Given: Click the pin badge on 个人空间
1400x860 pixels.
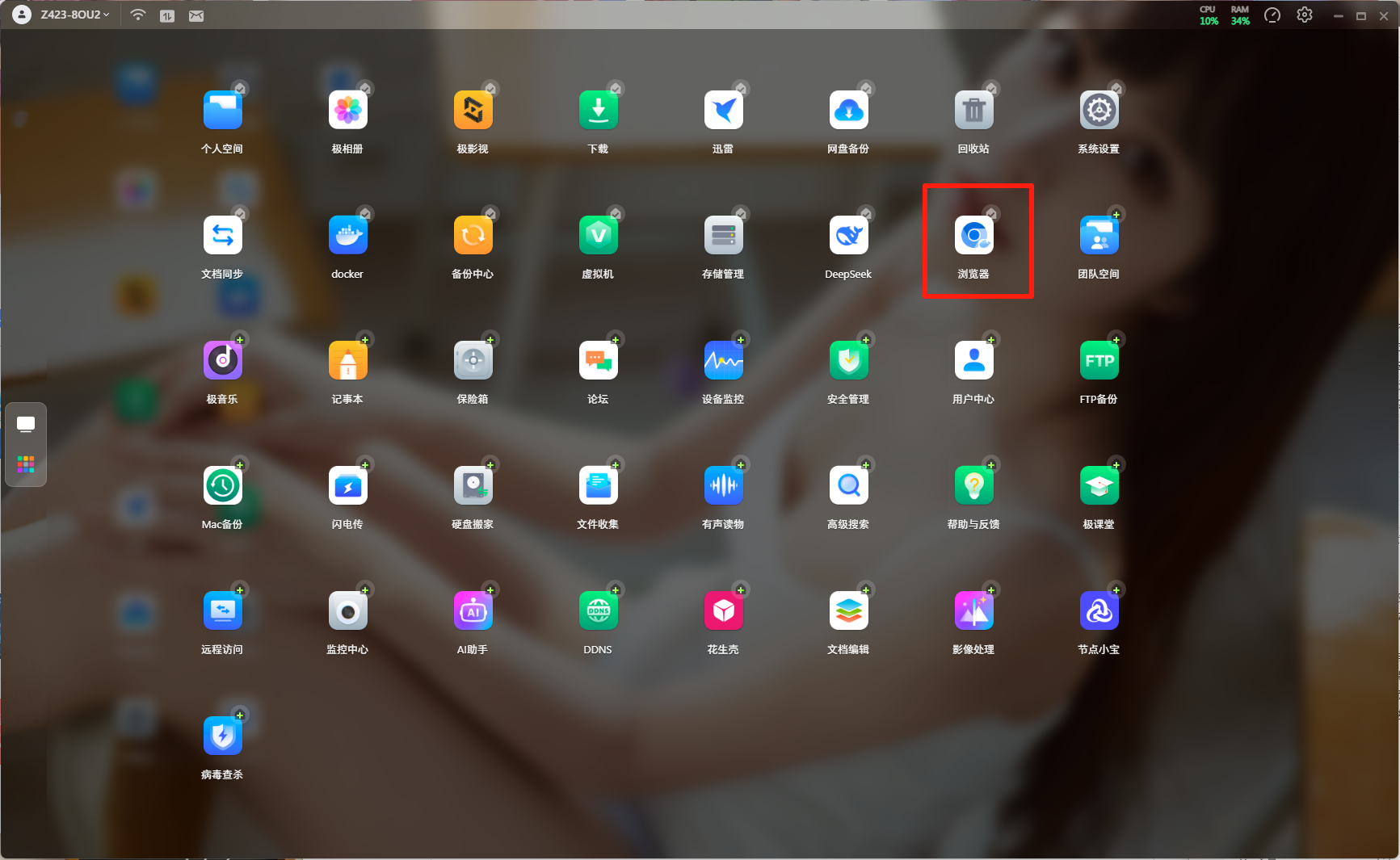Looking at the screenshot, I should tap(240, 88).
